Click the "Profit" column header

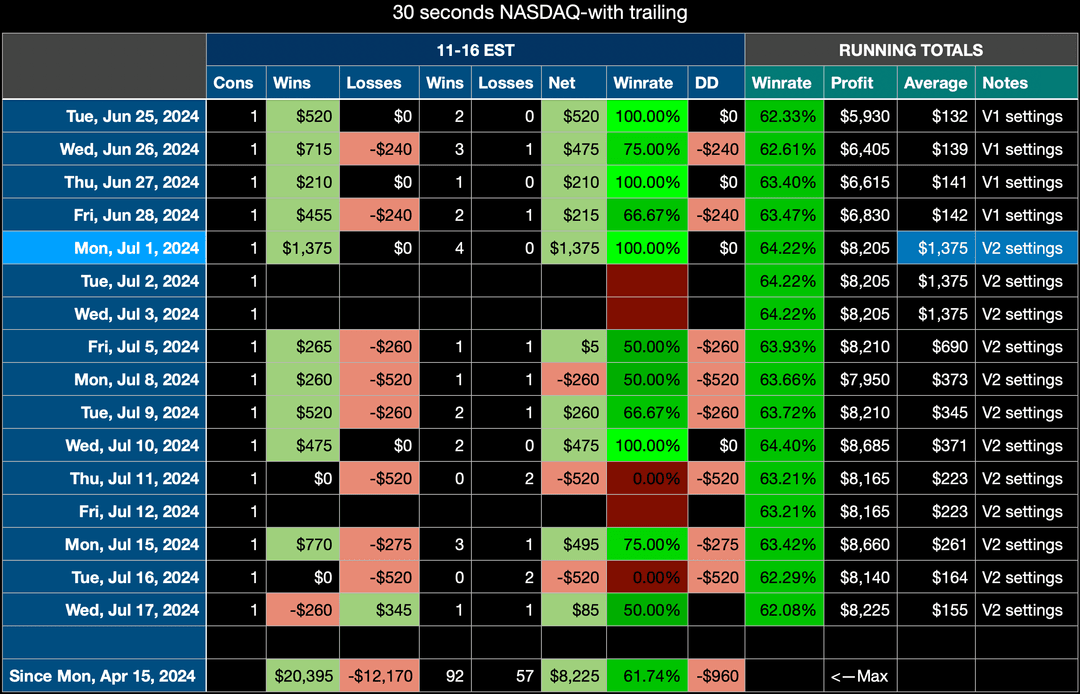pyautogui.click(x=860, y=83)
